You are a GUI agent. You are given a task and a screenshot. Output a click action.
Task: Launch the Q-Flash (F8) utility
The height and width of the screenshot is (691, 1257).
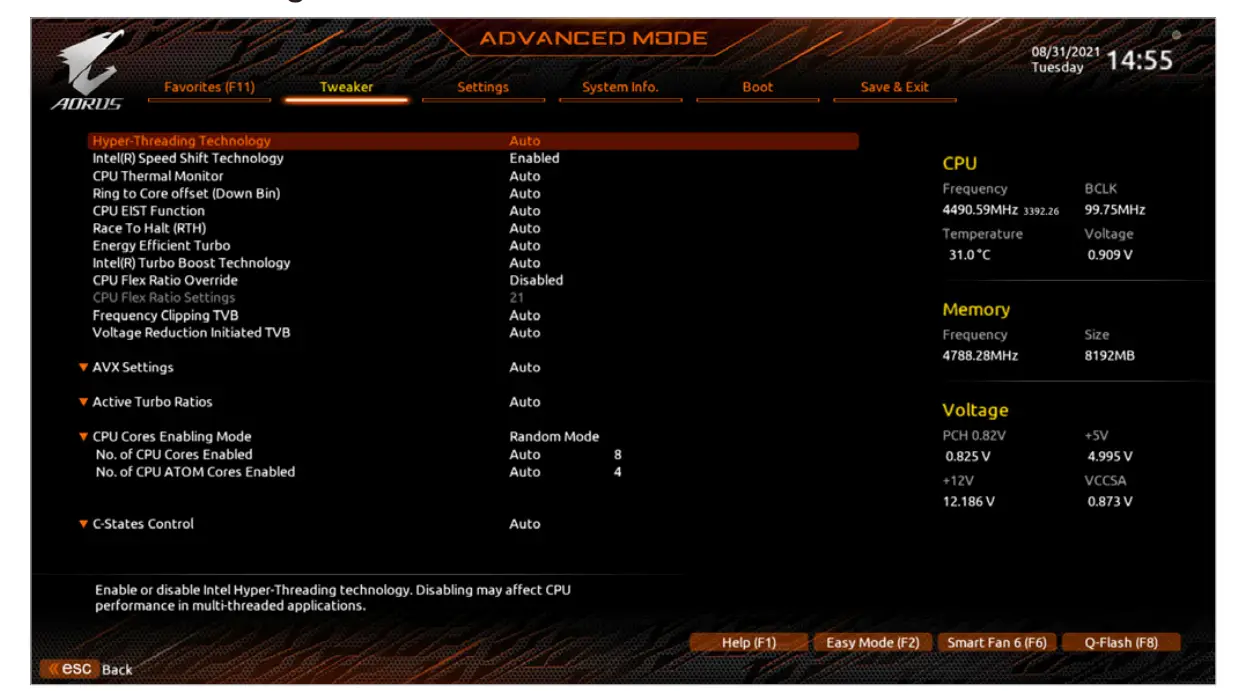point(1122,643)
